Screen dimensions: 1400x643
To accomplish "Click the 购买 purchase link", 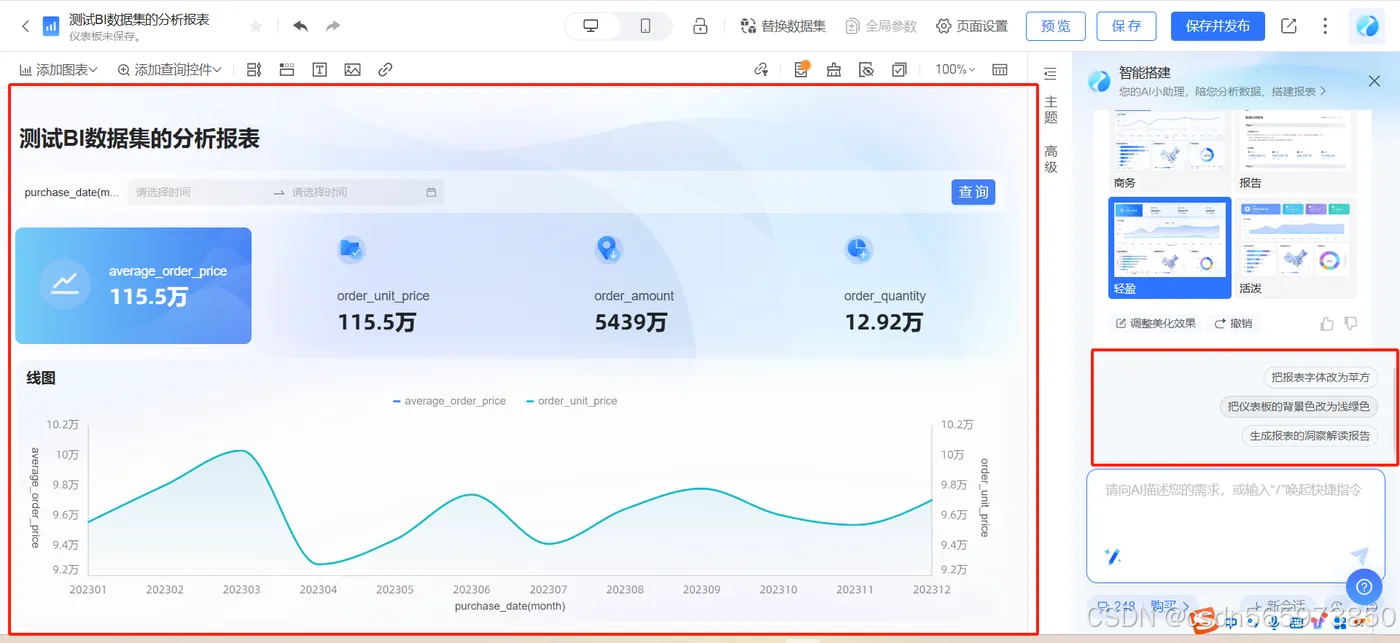I will [x=1169, y=606].
